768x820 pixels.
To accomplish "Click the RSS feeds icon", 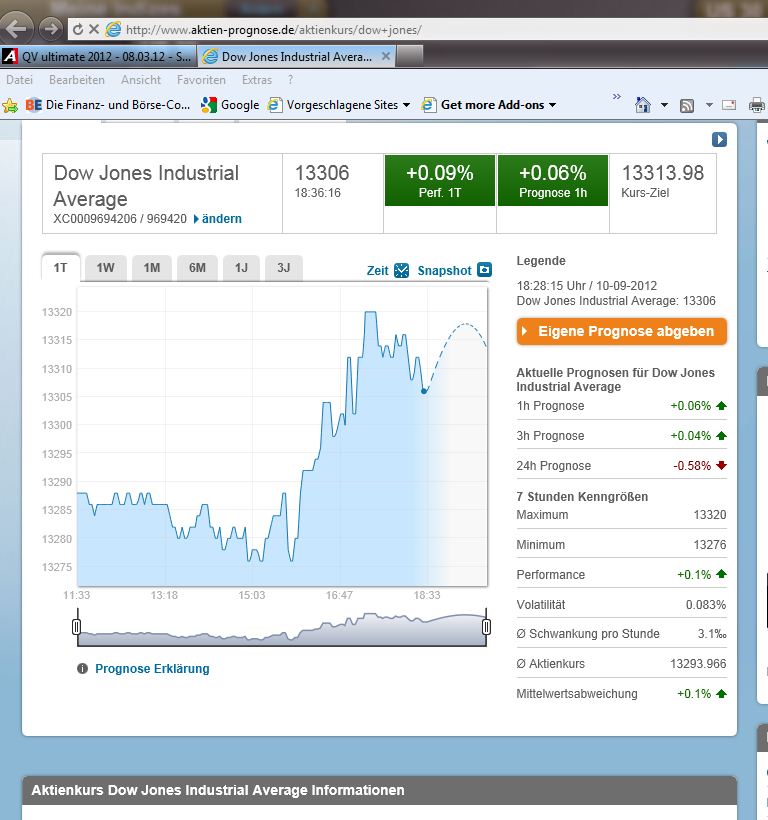I will 687,106.
